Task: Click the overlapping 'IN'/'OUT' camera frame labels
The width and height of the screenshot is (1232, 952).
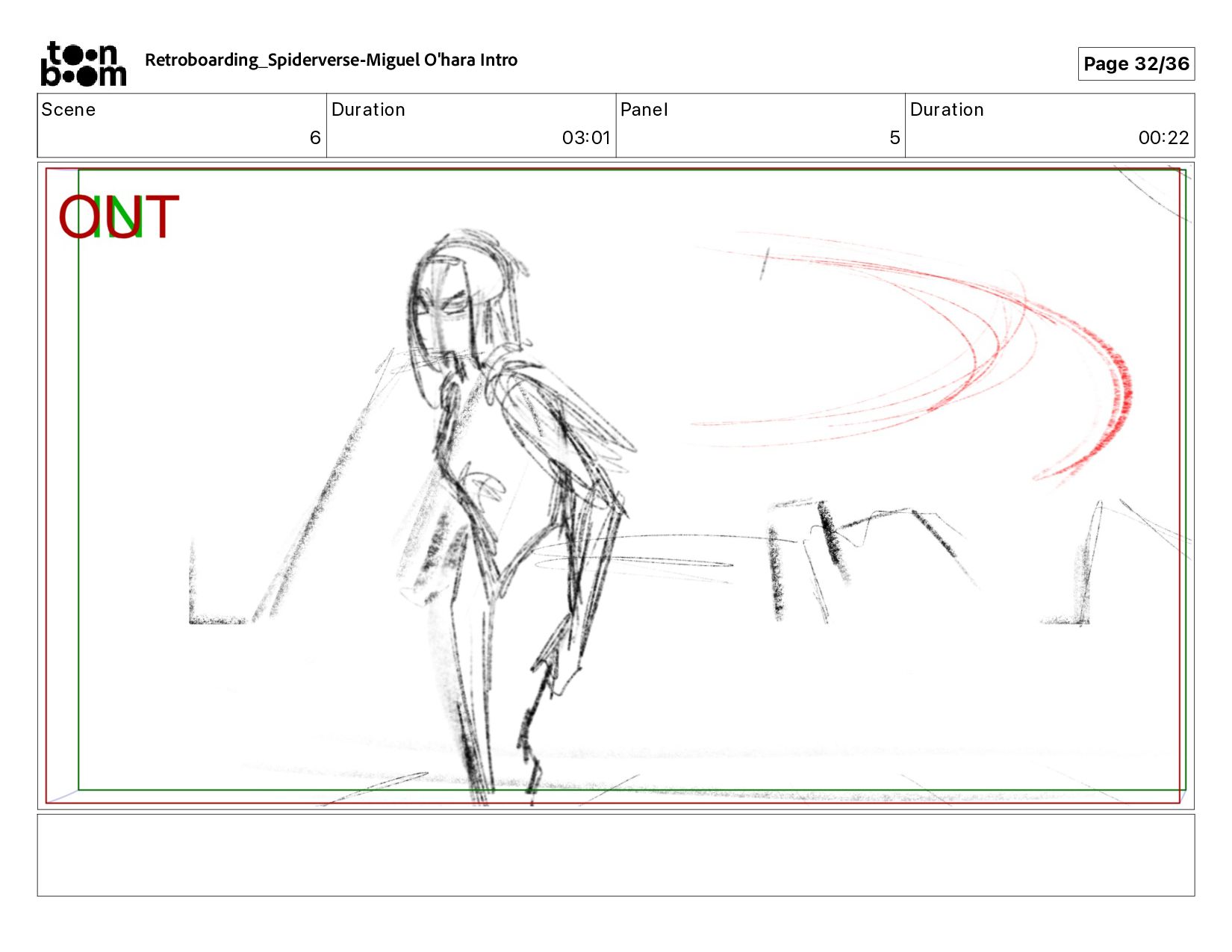Action: coord(119,217)
